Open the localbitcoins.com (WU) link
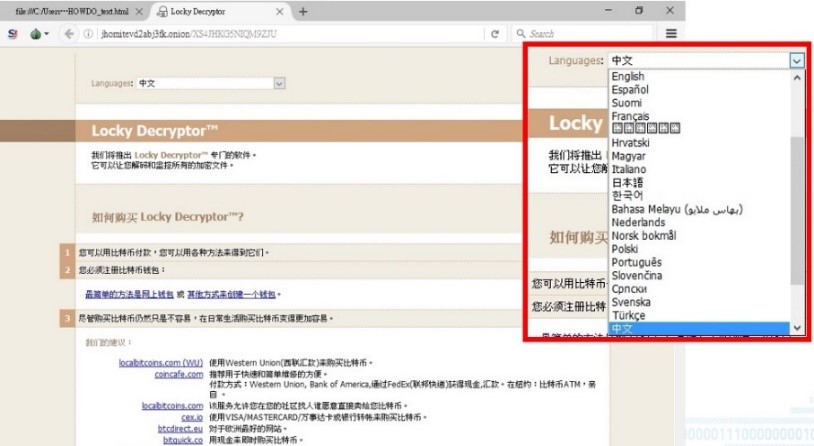Image resolution: width=814 pixels, height=446 pixels. pos(160,361)
